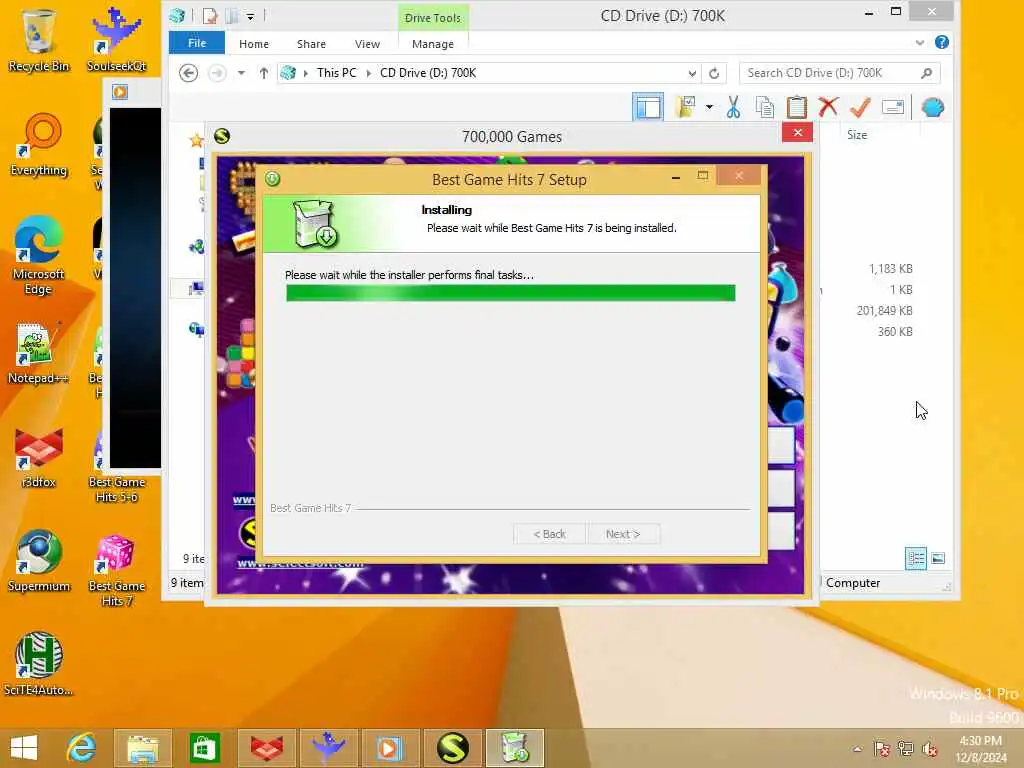Click the Next button in Setup wizard
The height and width of the screenshot is (768, 1024).
click(622, 534)
